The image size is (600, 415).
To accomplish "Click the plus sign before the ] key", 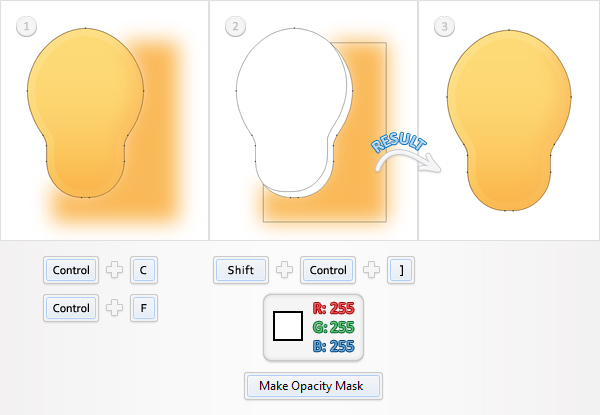I will [371, 270].
